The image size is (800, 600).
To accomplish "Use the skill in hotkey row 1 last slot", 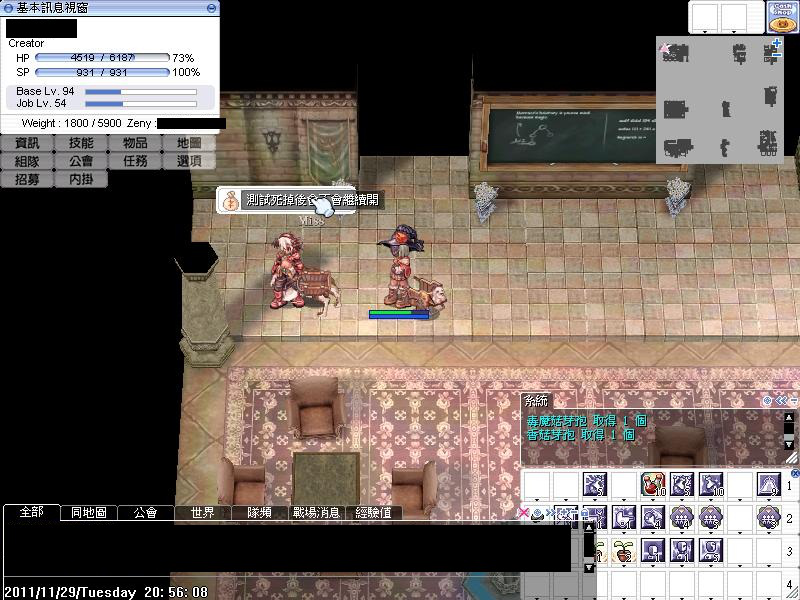I will 768,485.
